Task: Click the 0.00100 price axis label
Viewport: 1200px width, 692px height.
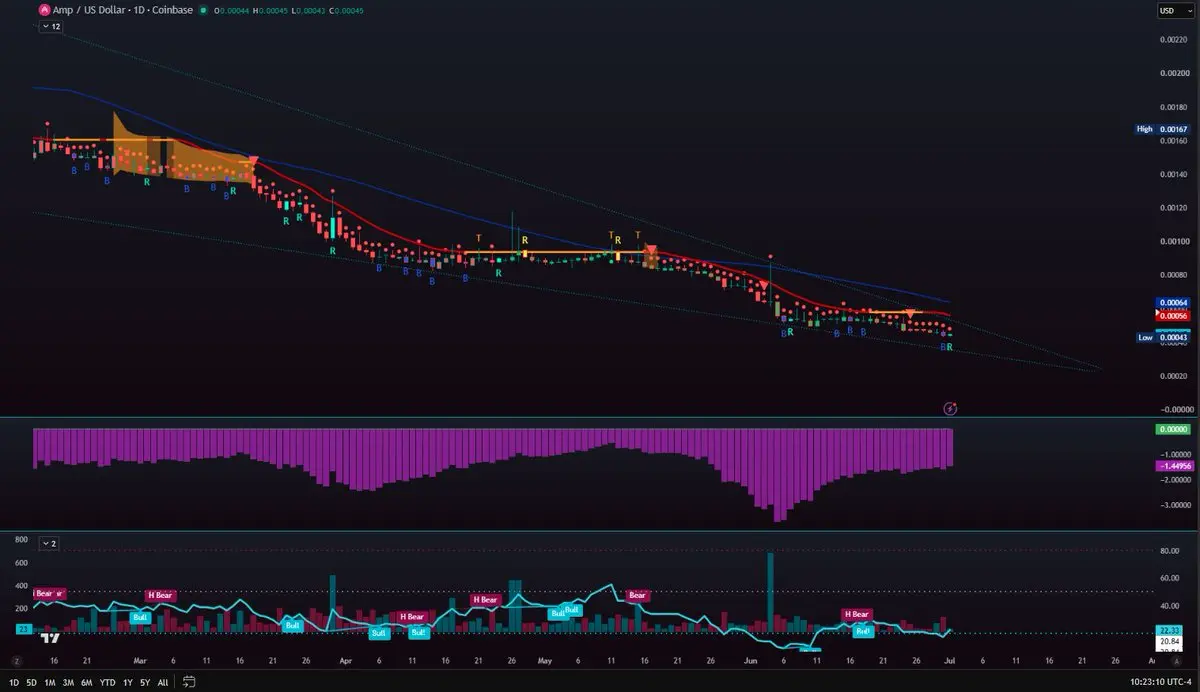Action: click(1174, 241)
